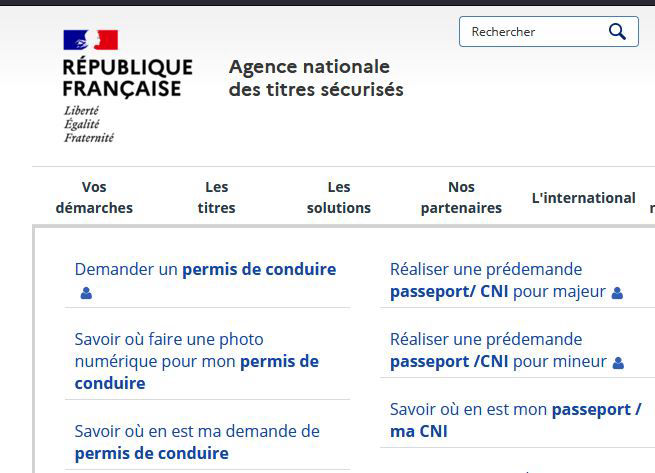Open the Vos démarches menu
The width and height of the screenshot is (655, 473).
(94, 197)
